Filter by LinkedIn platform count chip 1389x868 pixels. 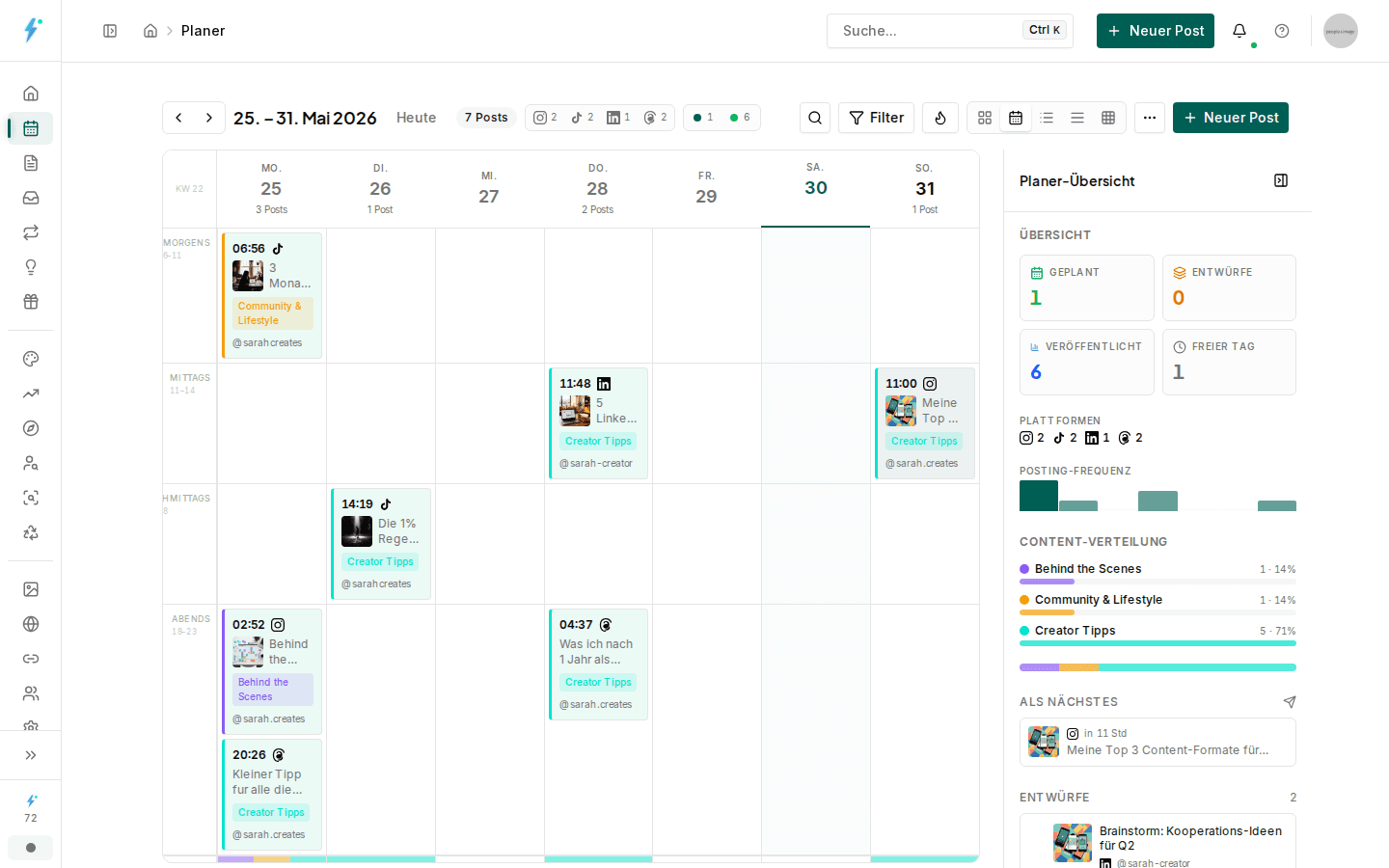point(618,118)
